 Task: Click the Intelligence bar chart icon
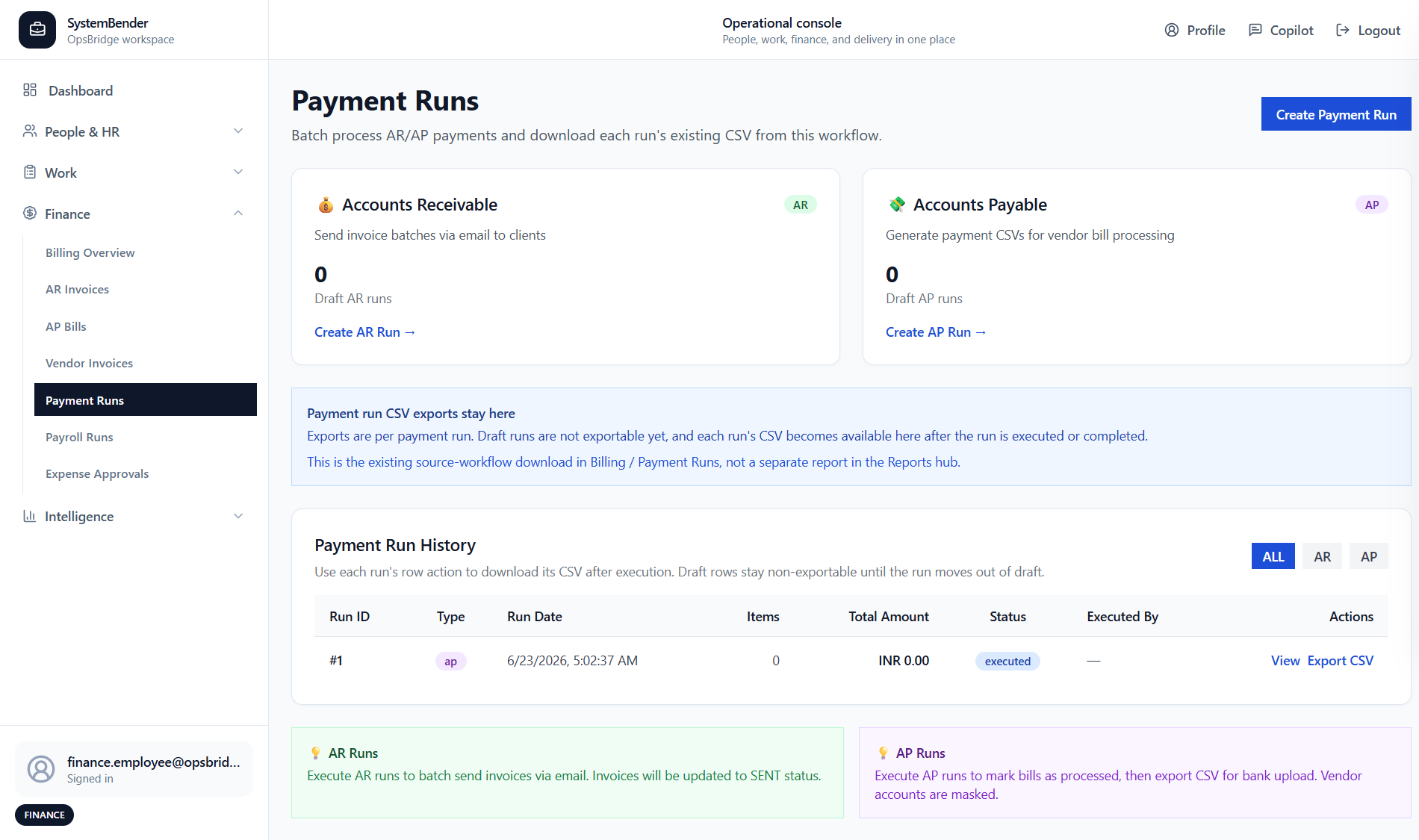coord(30,516)
